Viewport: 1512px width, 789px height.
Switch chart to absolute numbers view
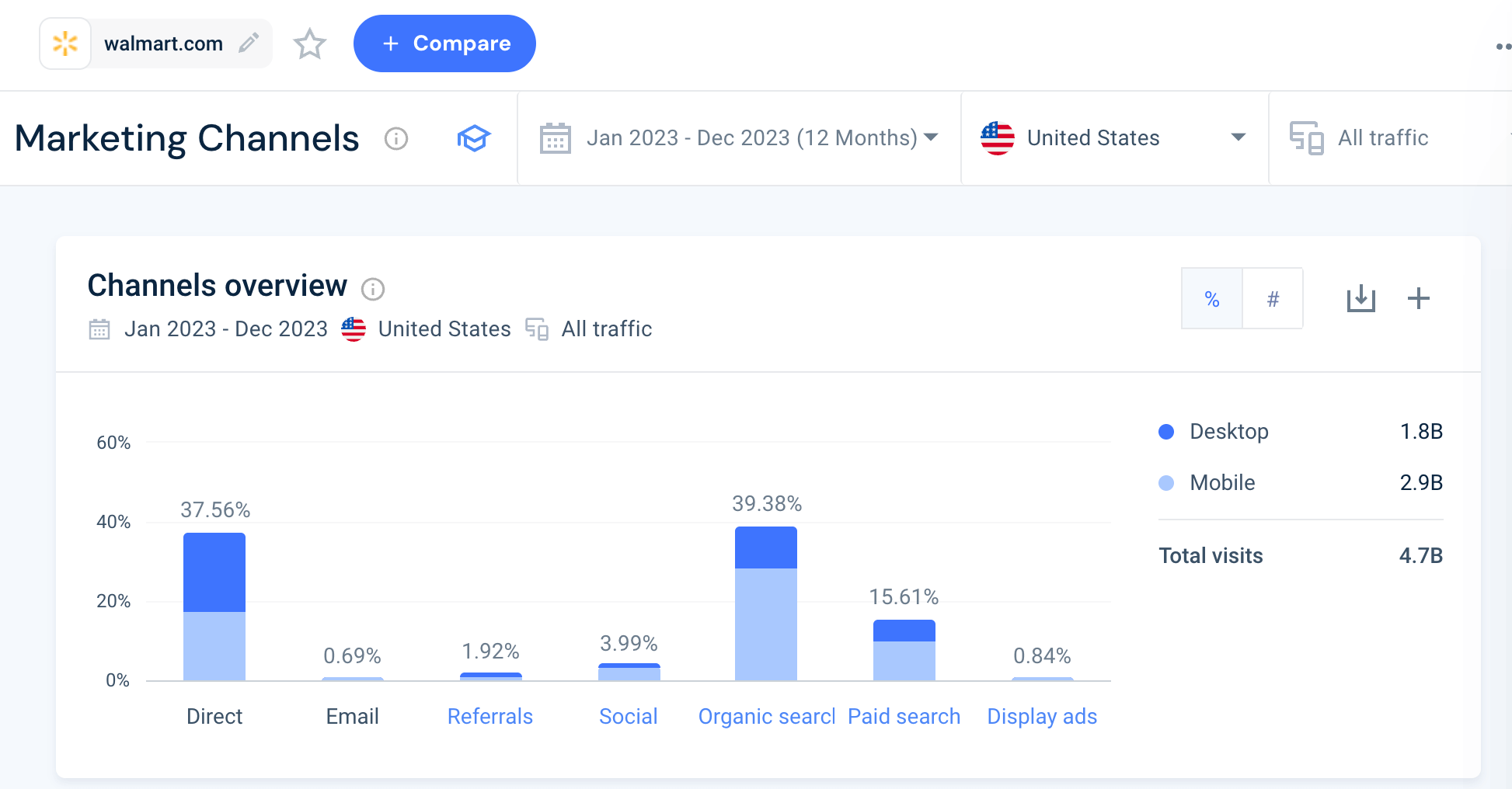pyautogui.click(x=1273, y=299)
